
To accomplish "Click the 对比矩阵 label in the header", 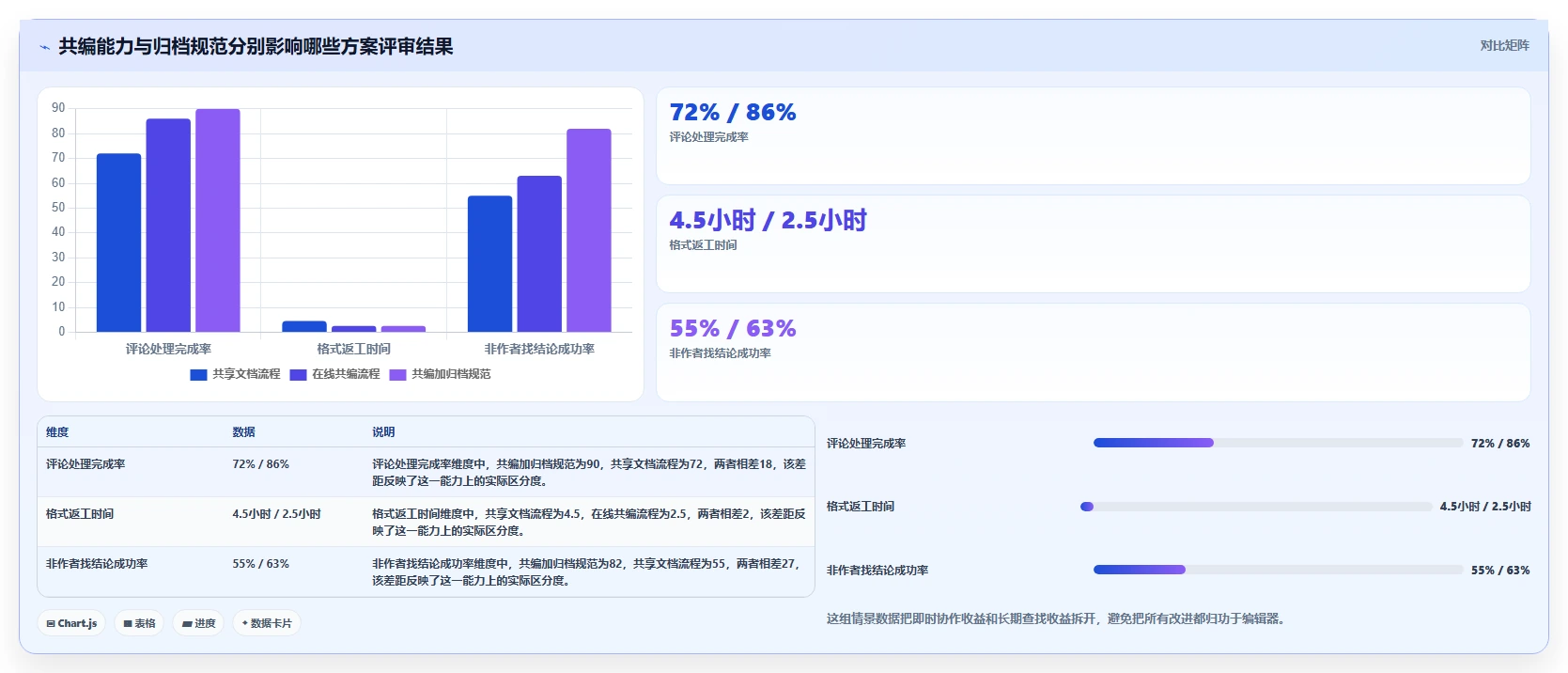I will pyautogui.click(x=1504, y=45).
